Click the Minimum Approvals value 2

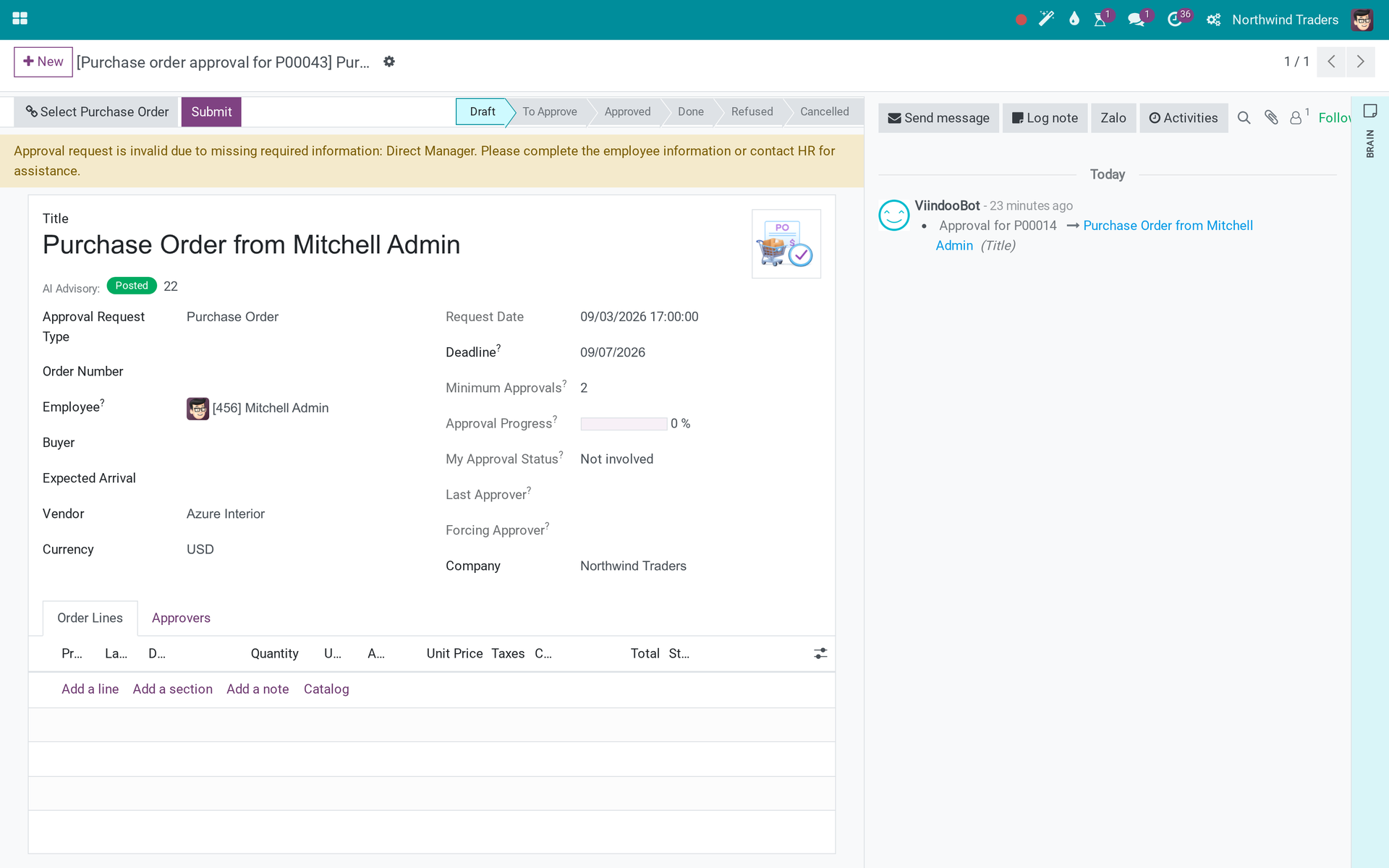(584, 388)
